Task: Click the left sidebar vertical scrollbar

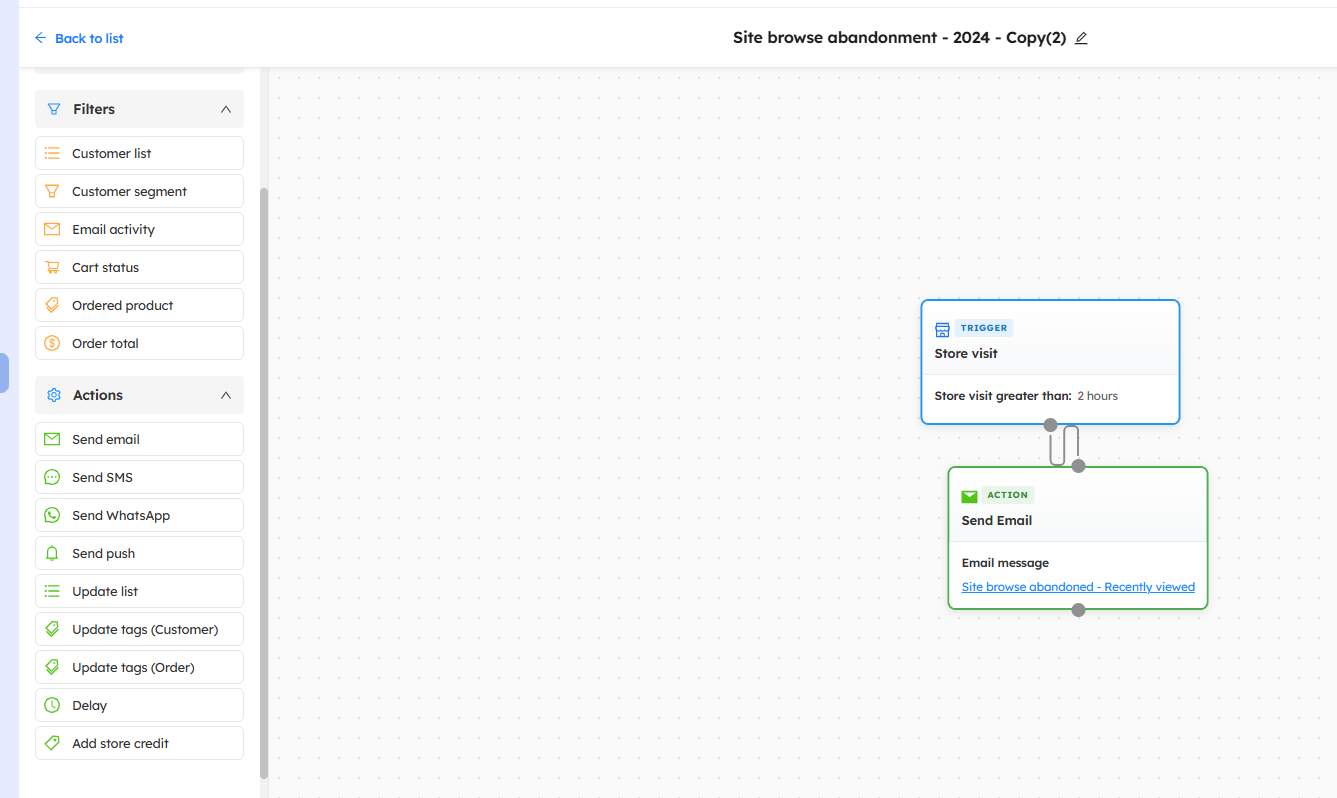Action: point(264,480)
